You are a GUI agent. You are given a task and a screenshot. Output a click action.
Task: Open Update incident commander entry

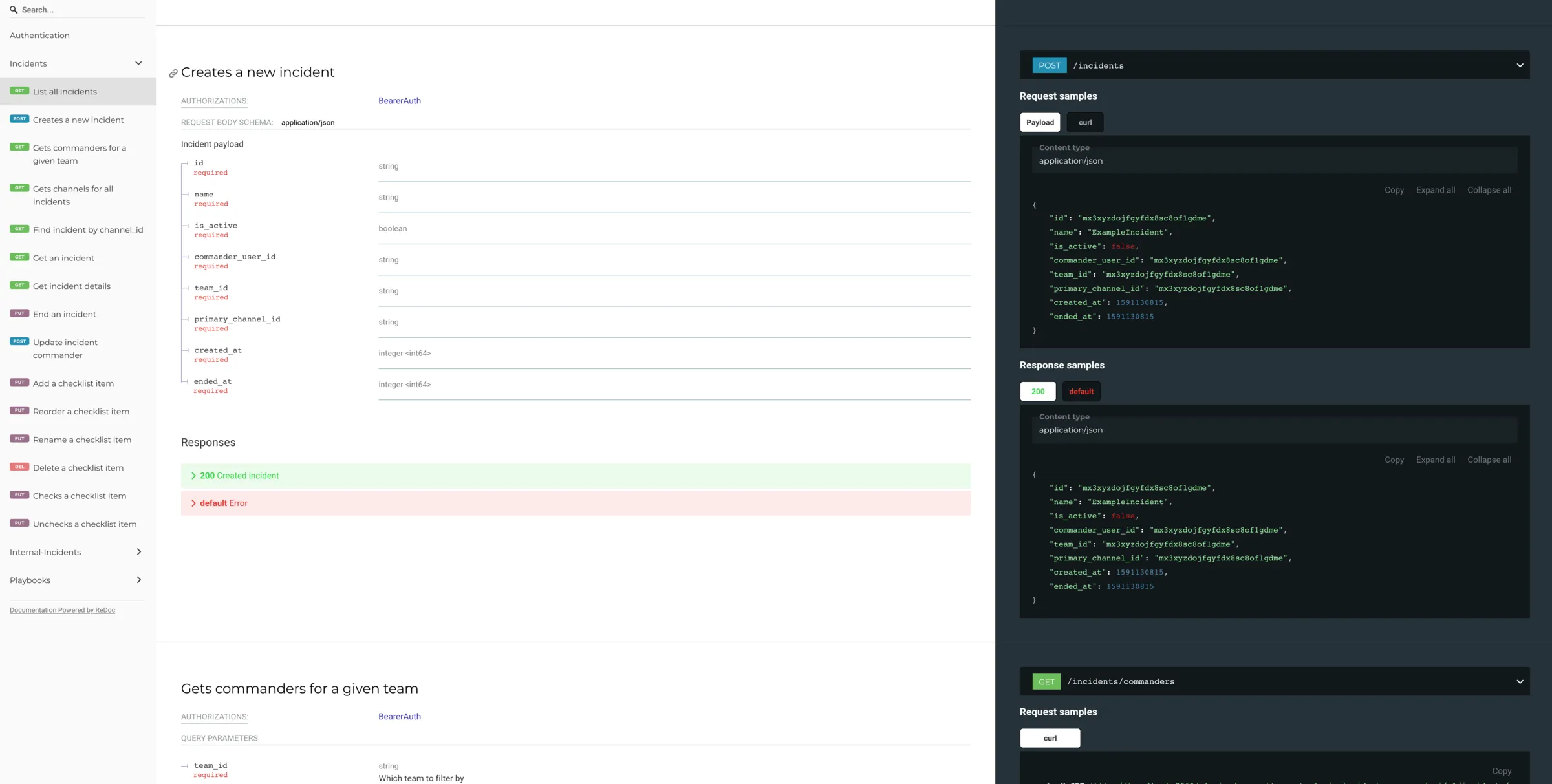tap(78, 349)
